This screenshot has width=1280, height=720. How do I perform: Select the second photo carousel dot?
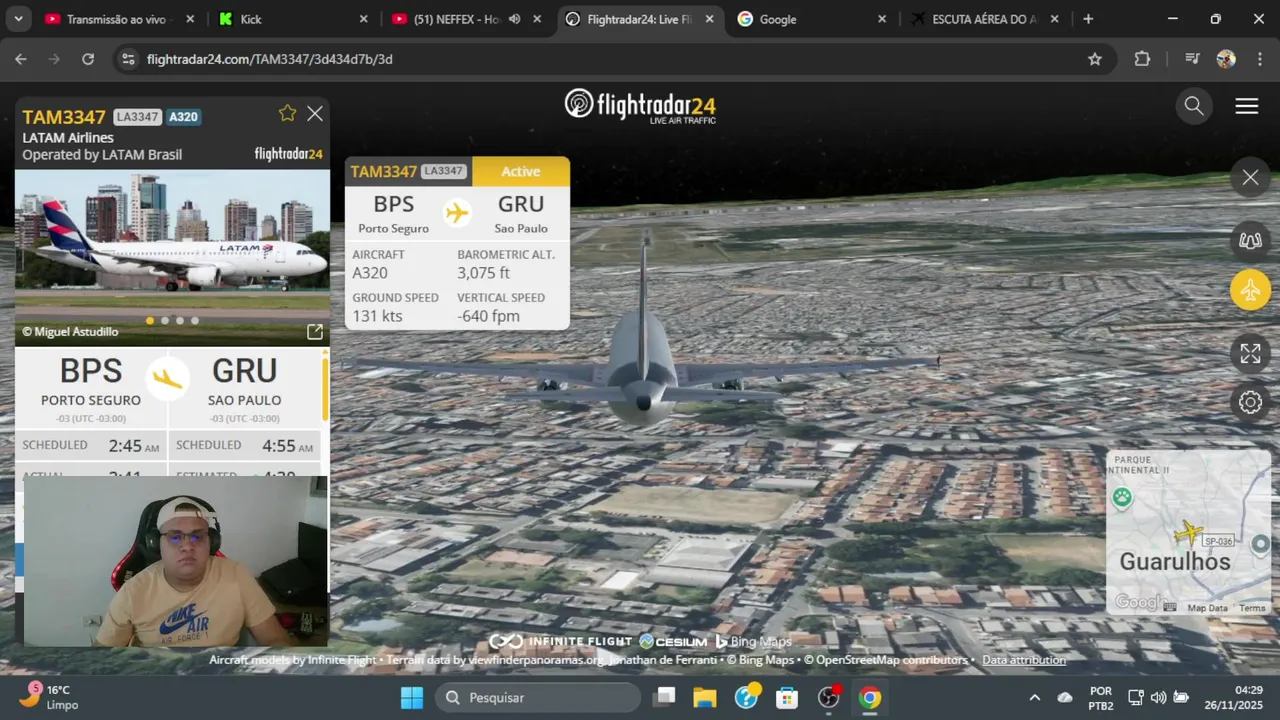click(x=165, y=321)
